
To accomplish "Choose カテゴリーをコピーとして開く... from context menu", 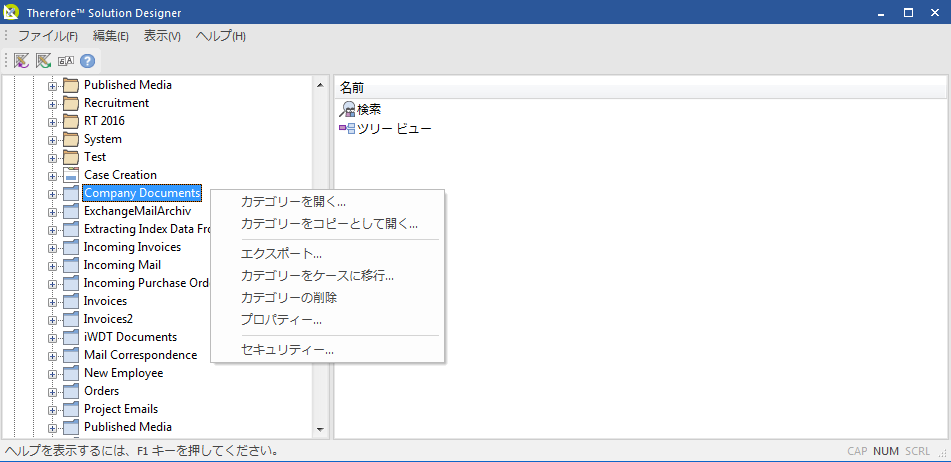I will pyautogui.click(x=328, y=224).
